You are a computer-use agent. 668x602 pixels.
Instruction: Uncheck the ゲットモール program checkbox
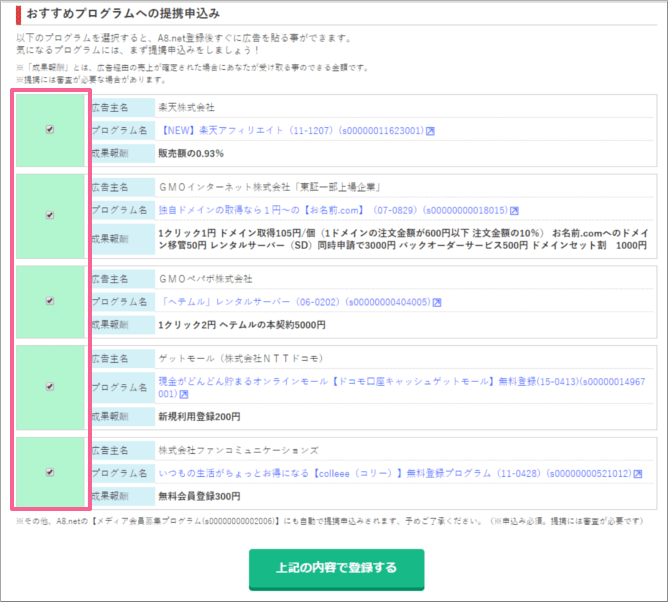click(x=50, y=386)
